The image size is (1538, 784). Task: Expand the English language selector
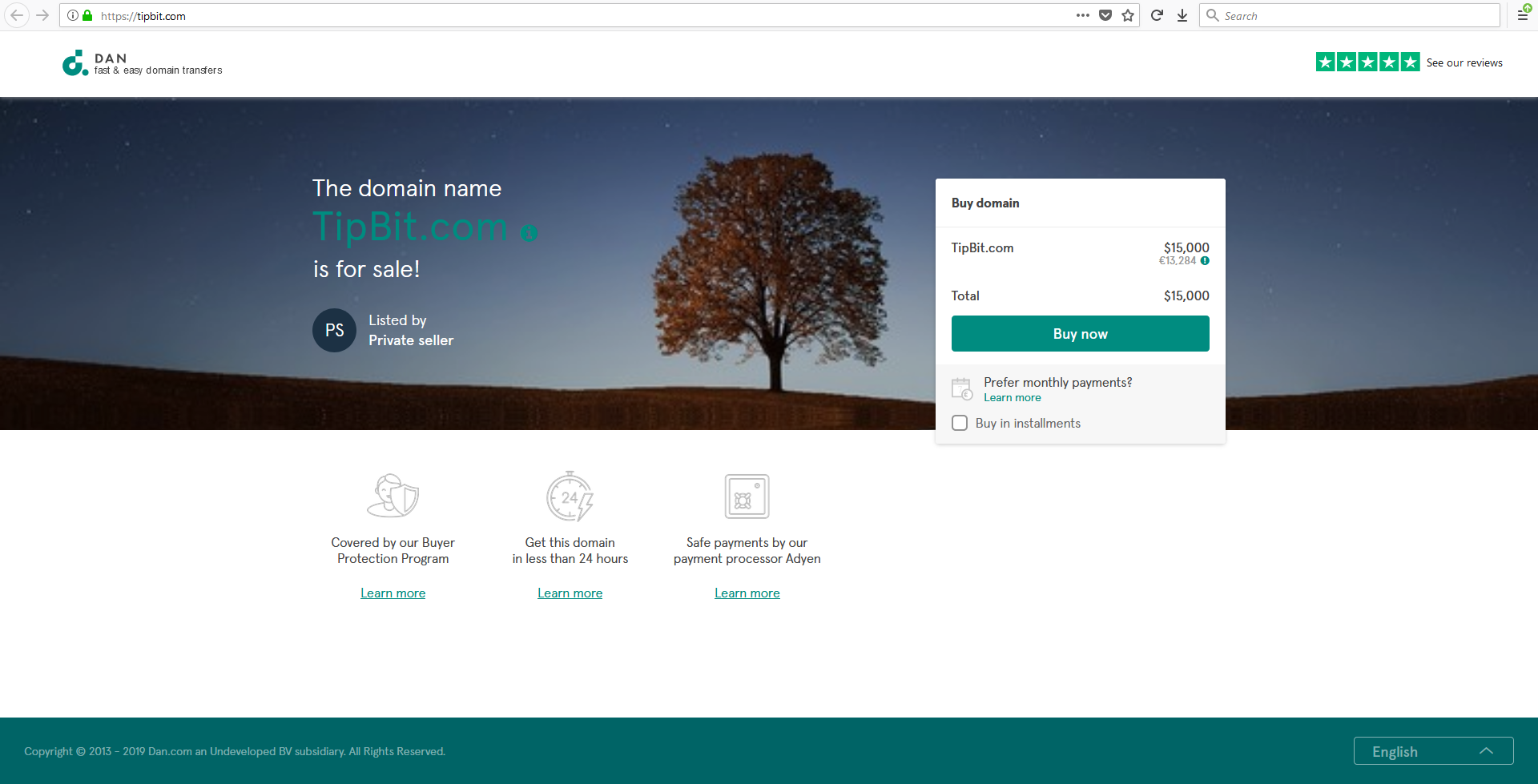pos(1433,751)
